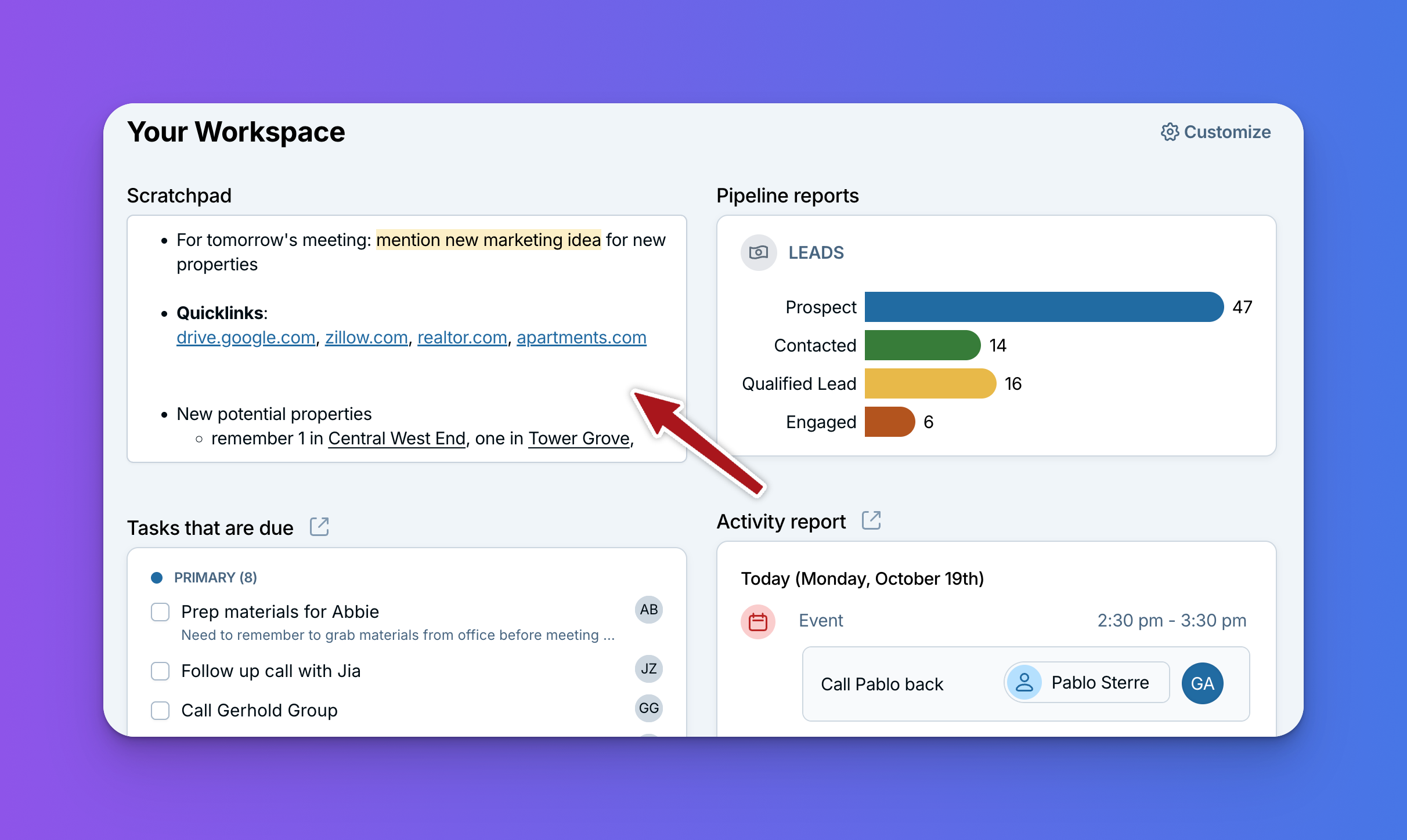Image resolution: width=1407 pixels, height=840 pixels.
Task: Open the realtor.com quicklink
Action: 463,337
